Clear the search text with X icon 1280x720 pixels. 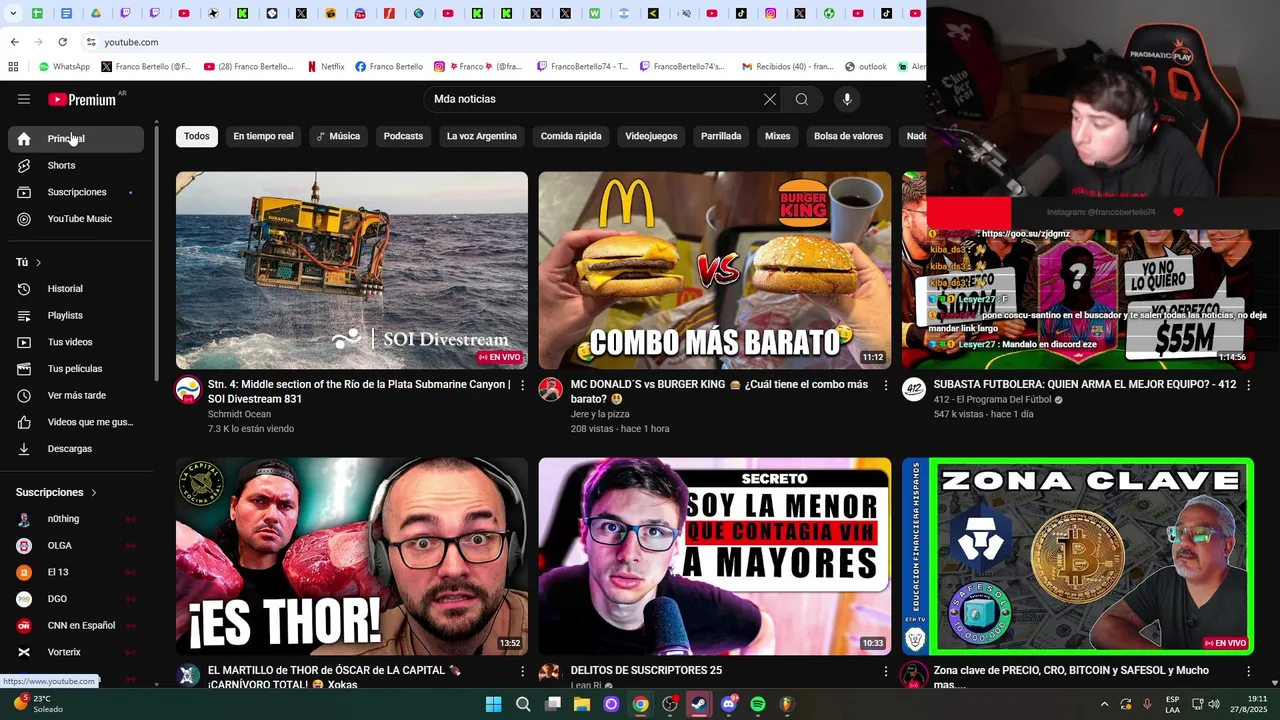point(769,99)
